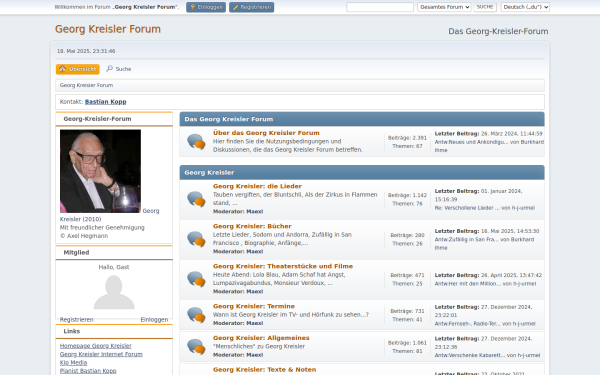This screenshot has width=600, height=375.
Task: Open the Homepage Georg Kreisler link
Action: click(96, 346)
